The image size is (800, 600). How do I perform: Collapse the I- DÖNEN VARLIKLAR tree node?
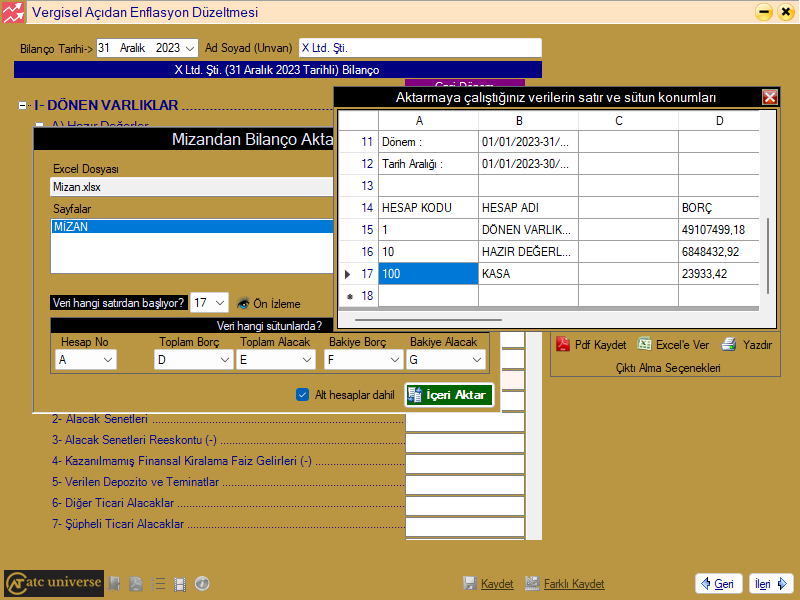click(x=22, y=106)
